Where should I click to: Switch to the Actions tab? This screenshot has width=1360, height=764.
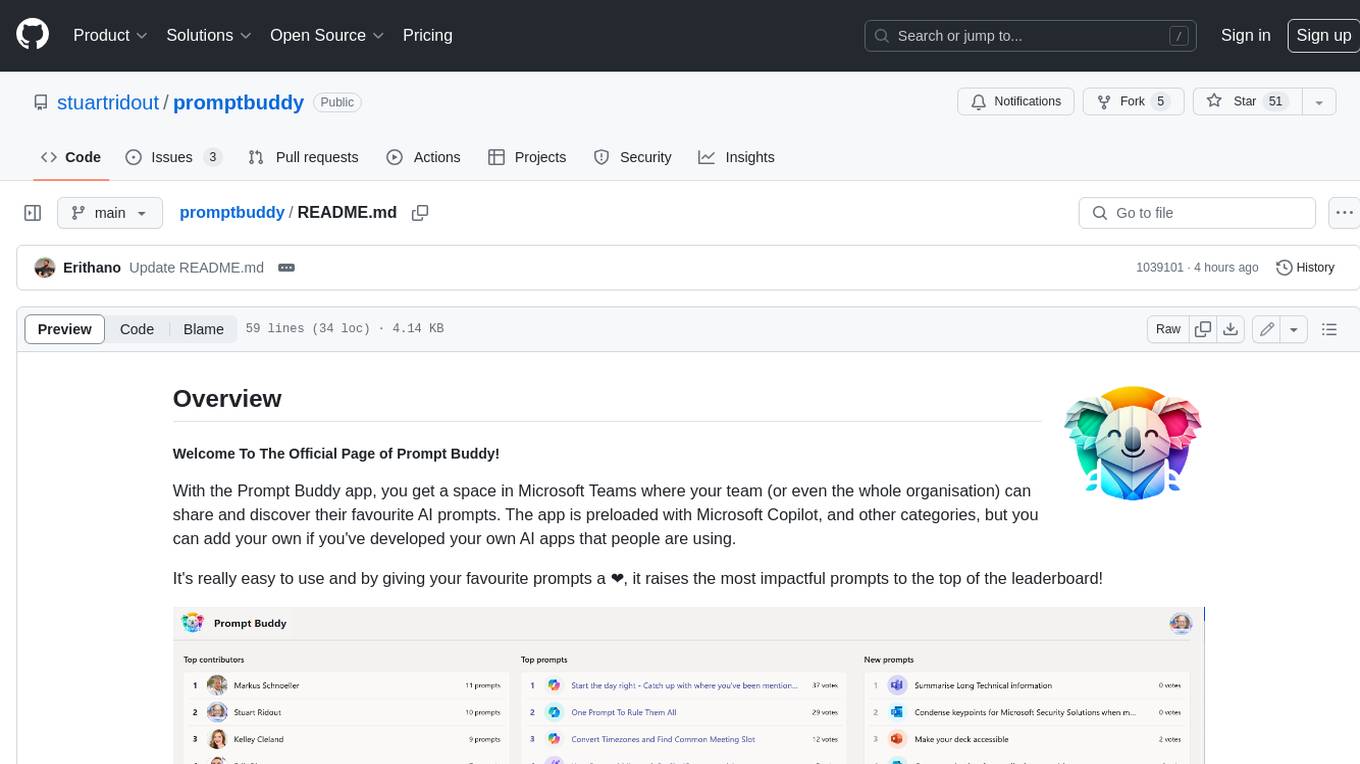(x=423, y=157)
